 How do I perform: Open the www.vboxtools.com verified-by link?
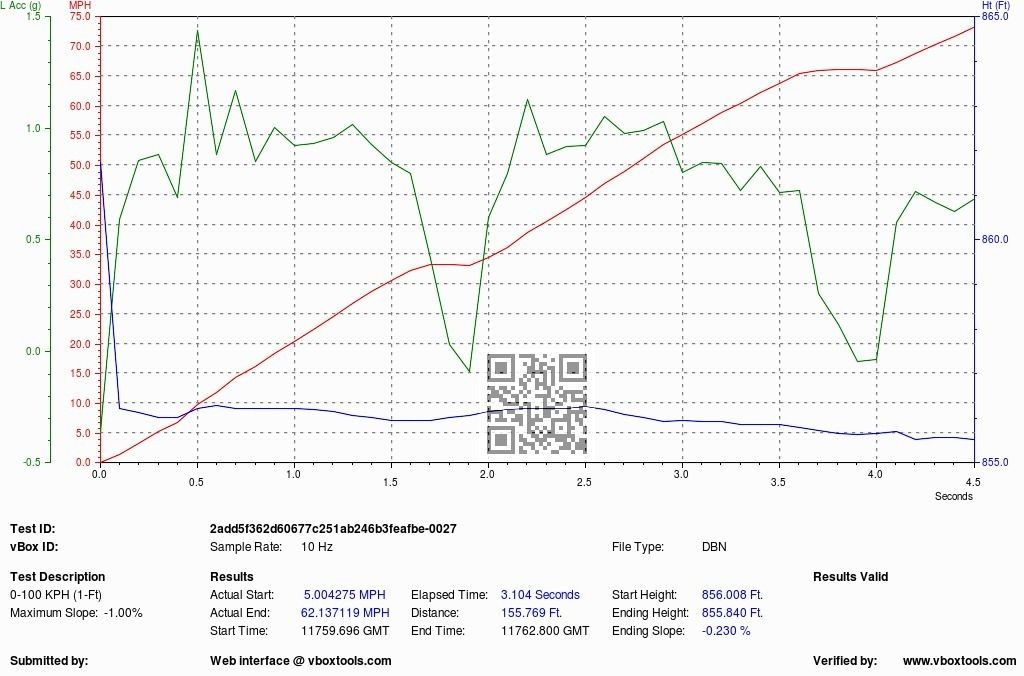[x=959, y=660]
